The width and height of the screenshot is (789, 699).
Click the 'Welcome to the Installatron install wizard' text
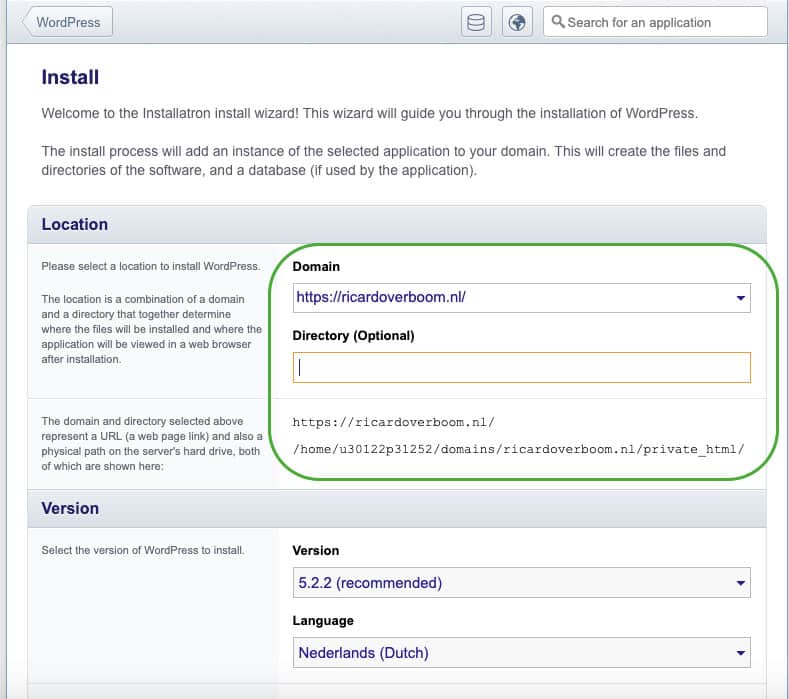coord(370,113)
